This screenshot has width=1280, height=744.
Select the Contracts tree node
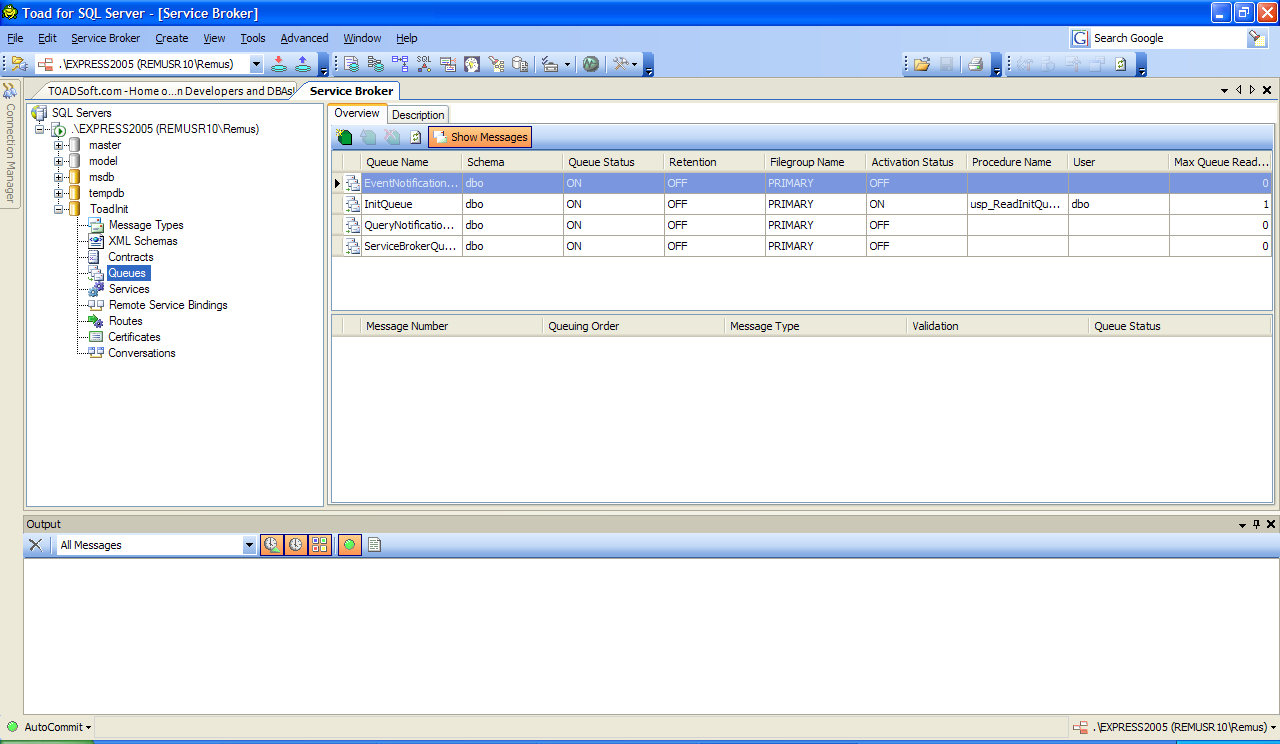[x=131, y=257]
